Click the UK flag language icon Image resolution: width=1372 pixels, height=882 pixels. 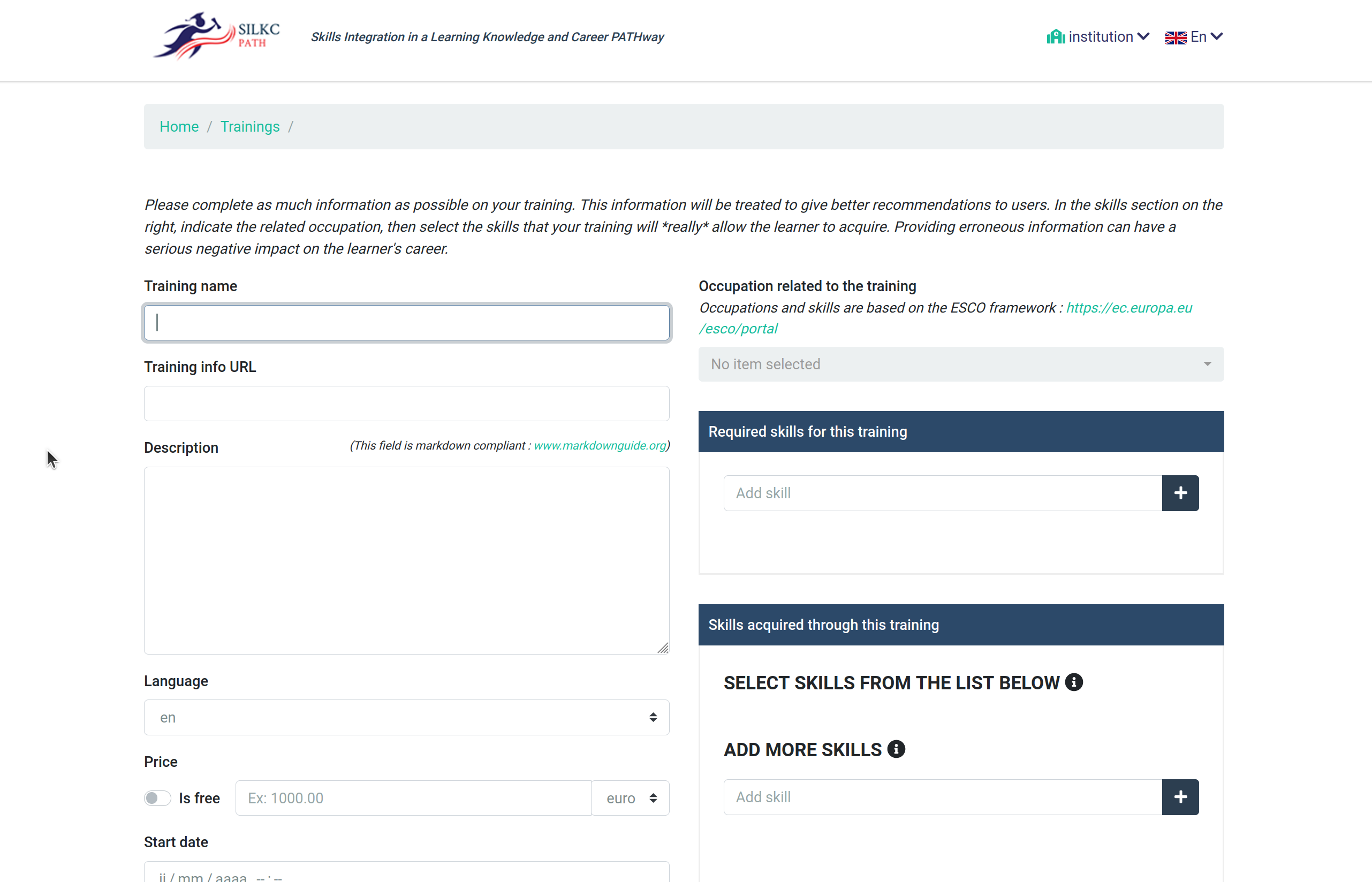pos(1176,38)
